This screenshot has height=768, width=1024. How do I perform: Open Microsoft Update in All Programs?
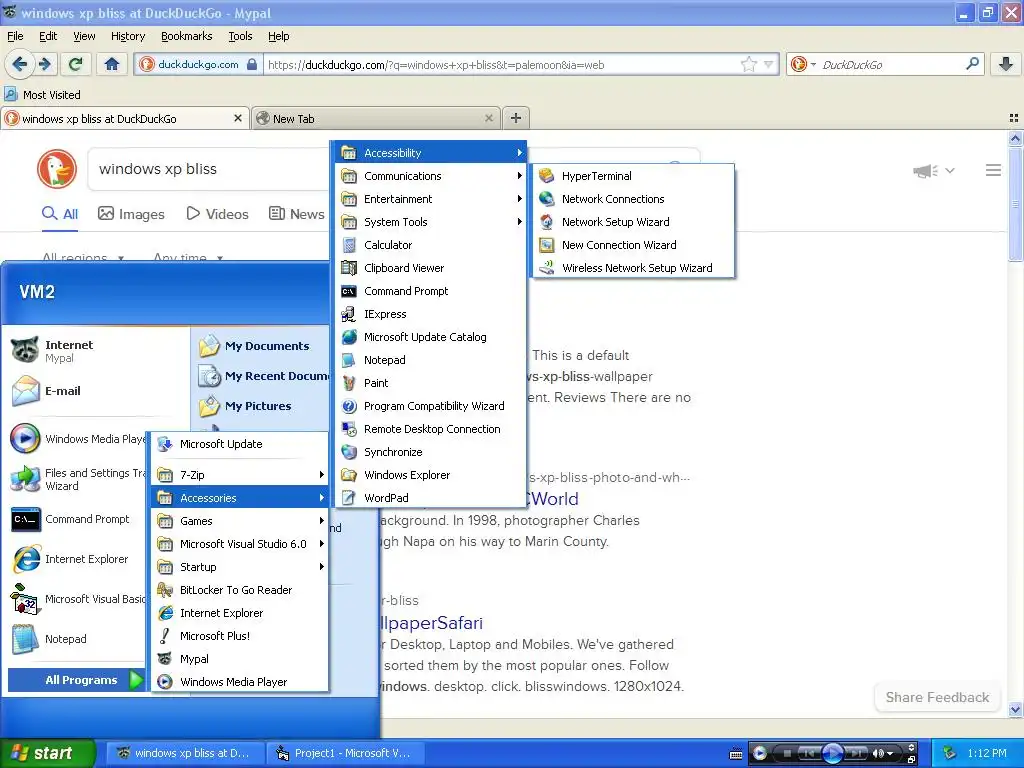[239, 444]
